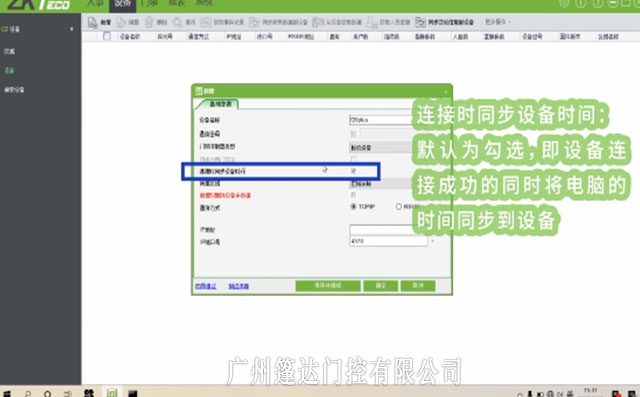Select the TCP/IP communication radio button
This screenshot has width=640, height=397.
[x=353, y=207]
